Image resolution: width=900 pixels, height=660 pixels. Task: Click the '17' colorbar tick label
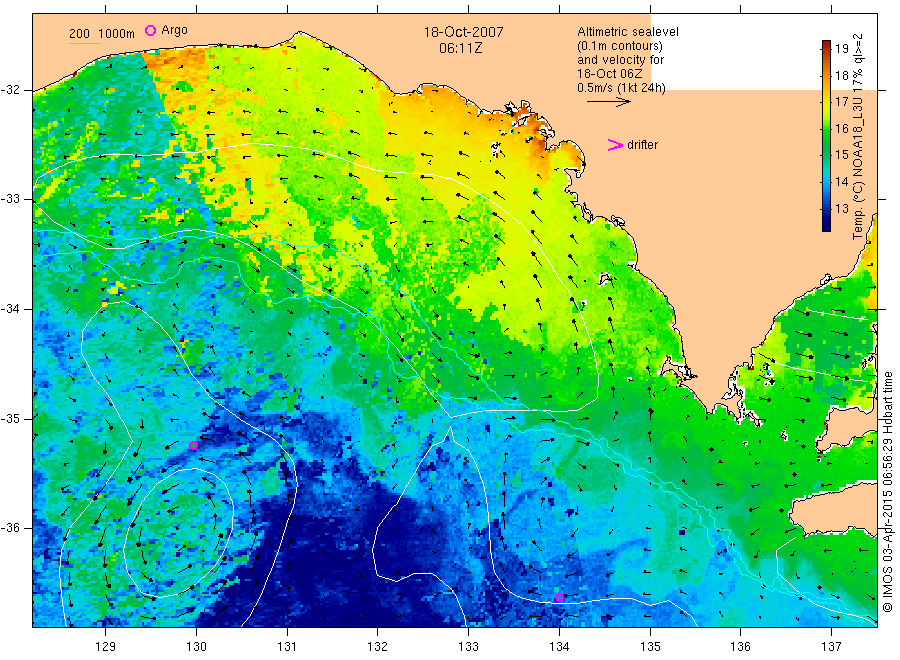coord(842,102)
